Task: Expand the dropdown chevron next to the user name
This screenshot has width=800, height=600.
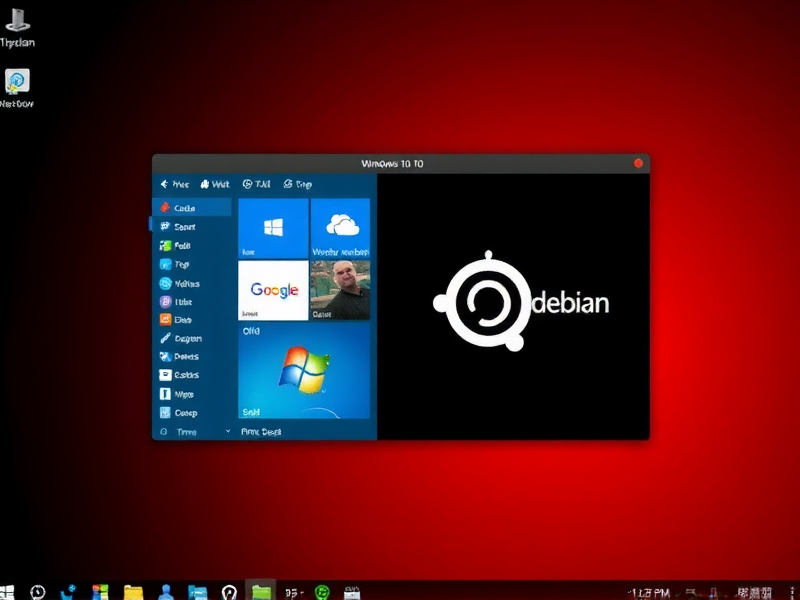Action: tap(230, 431)
